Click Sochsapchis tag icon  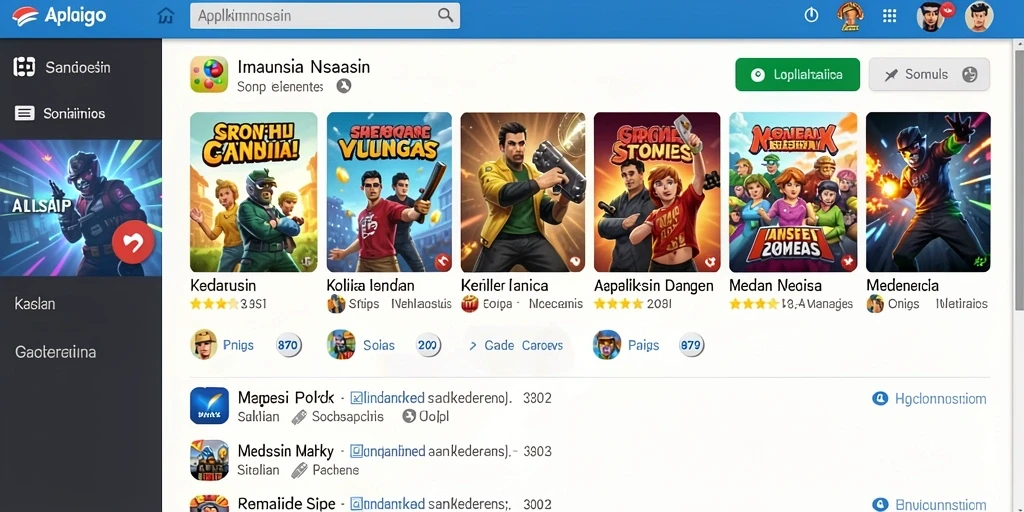[x=299, y=417]
